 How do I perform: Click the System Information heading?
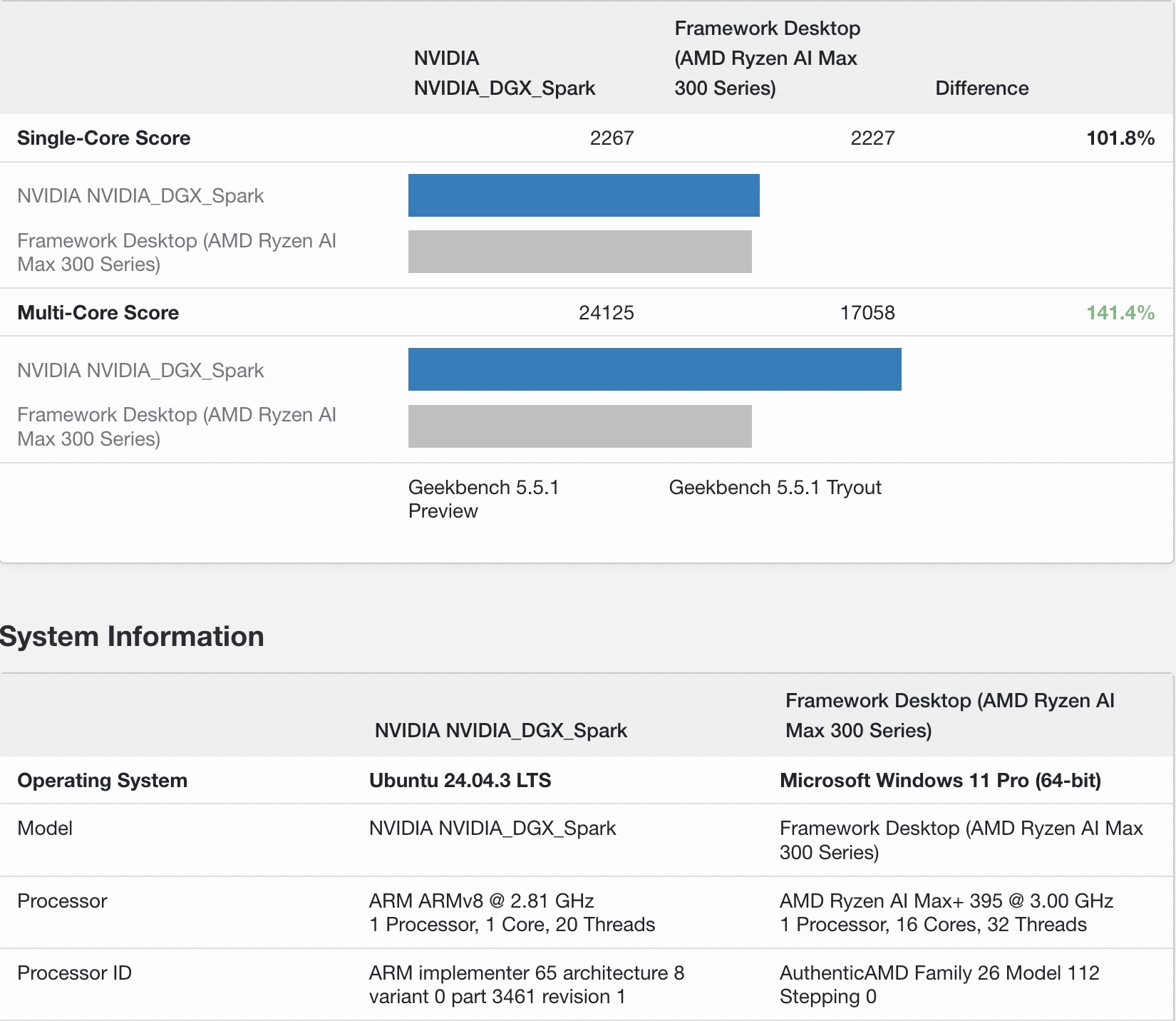click(x=132, y=637)
